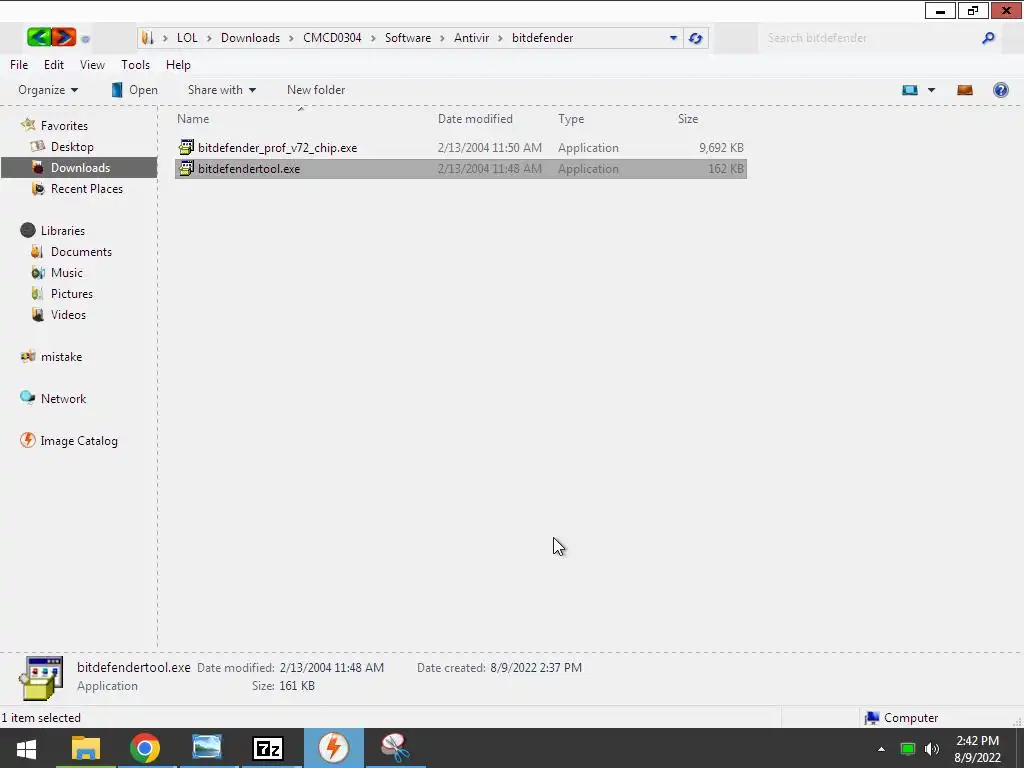Go forward with the orange forward arrow
This screenshot has width=1024, height=768.
63,37
